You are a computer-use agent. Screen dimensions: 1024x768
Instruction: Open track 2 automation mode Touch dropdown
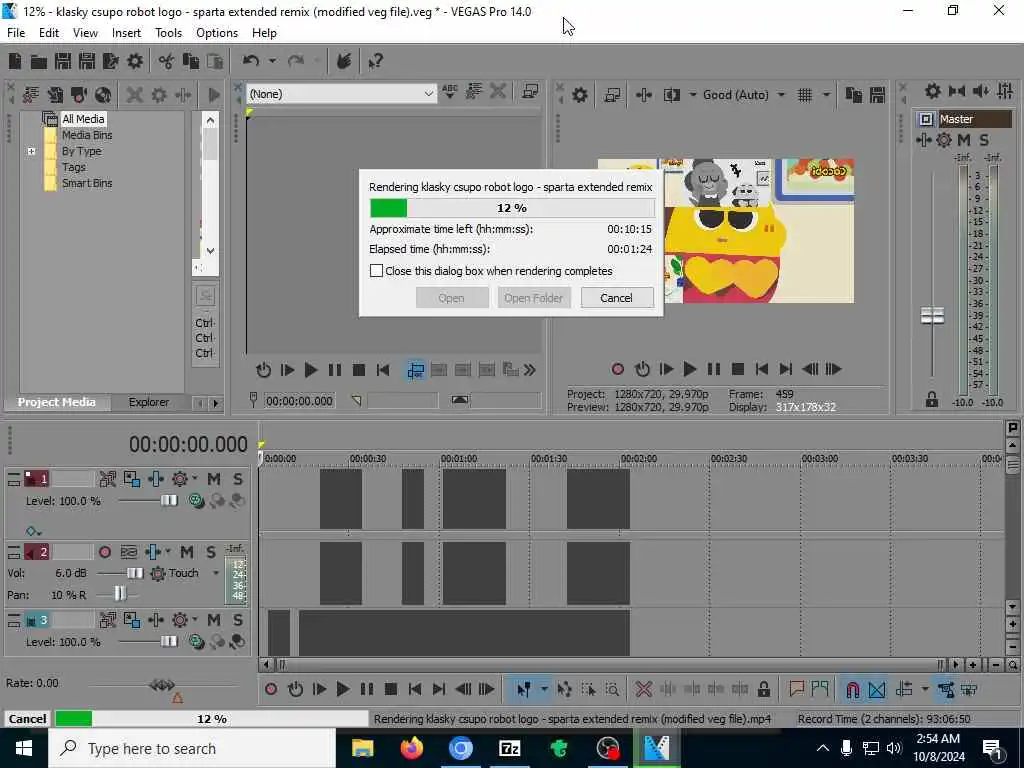[x=216, y=573]
